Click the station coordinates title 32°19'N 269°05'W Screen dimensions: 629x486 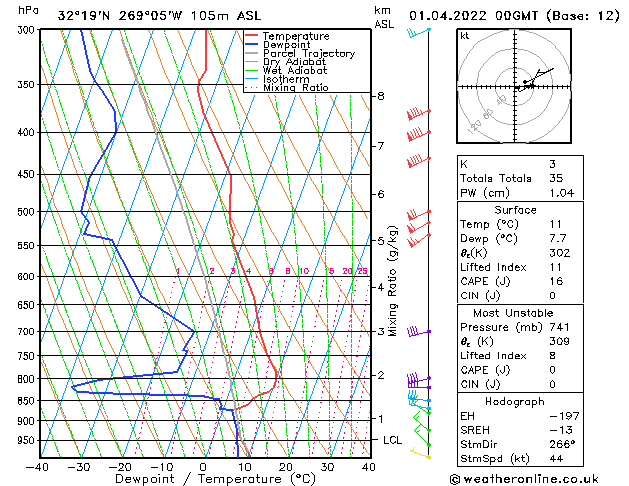coord(120,16)
